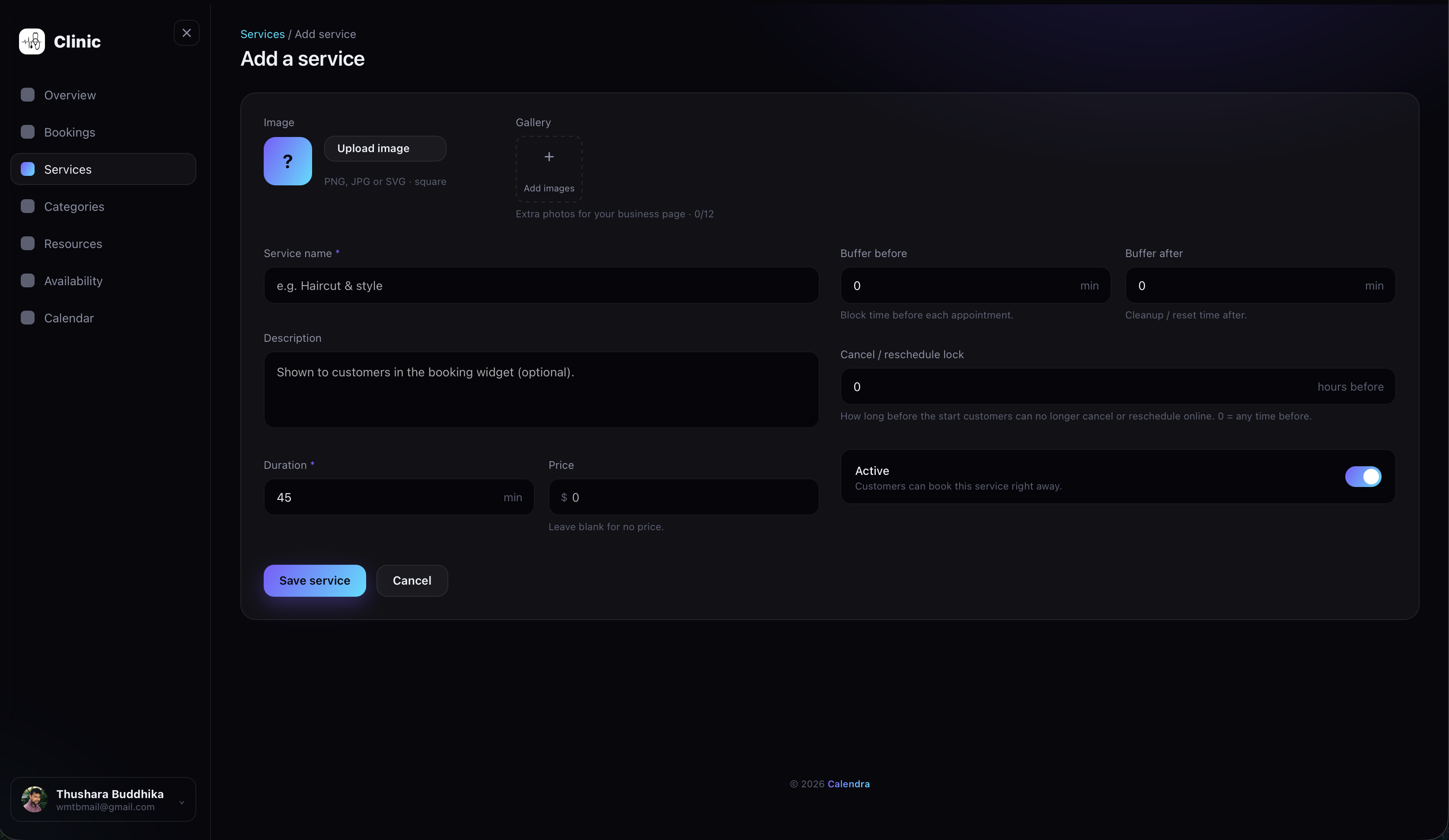The width and height of the screenshot is (1449, 840).
Task: Click the question mark image placeholder
Action: [287, 161]
